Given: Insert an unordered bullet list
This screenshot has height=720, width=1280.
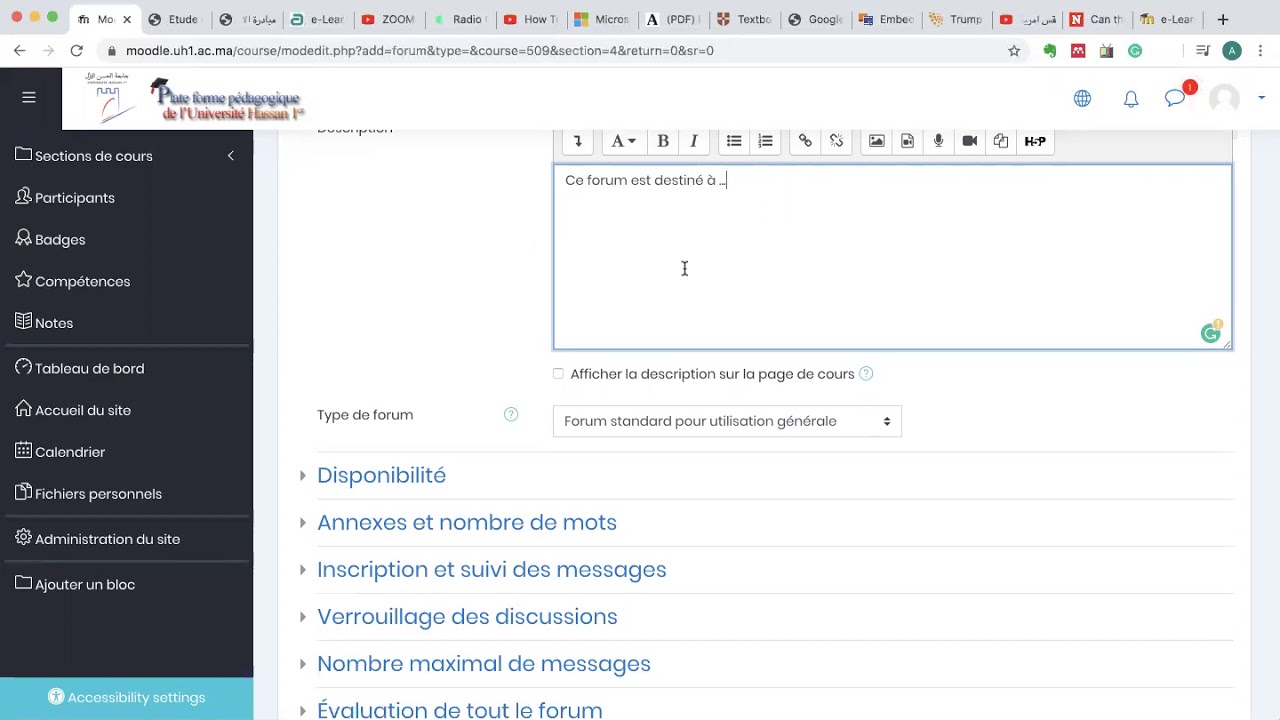Looking at the screenshot, I should (734, 141).
